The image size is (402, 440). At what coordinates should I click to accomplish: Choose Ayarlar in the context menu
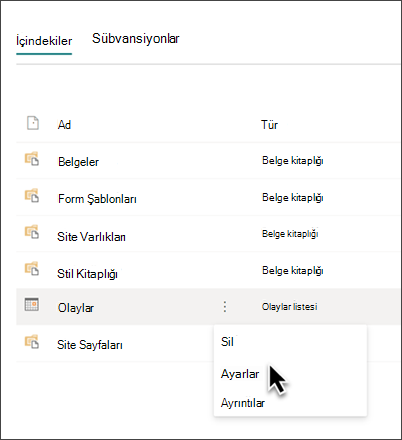[240, 374]
